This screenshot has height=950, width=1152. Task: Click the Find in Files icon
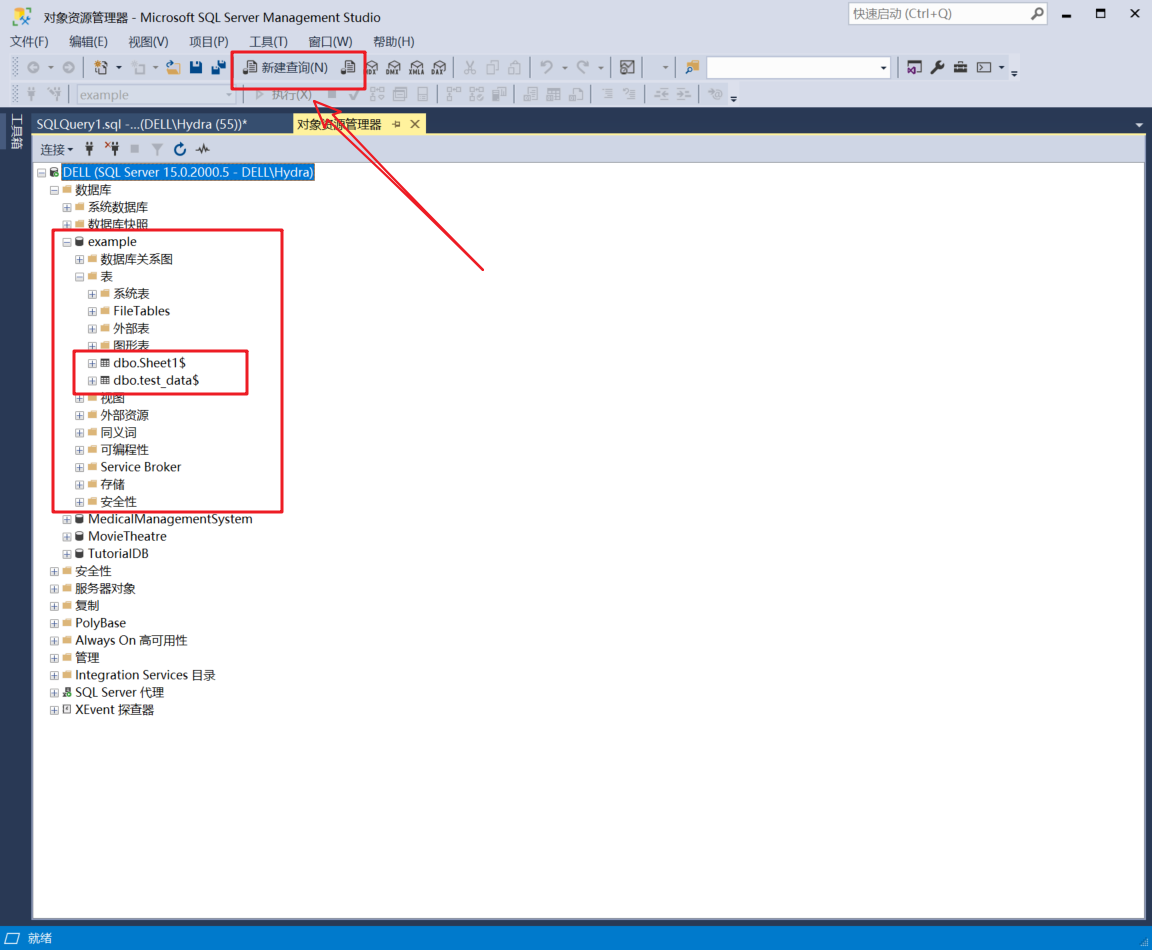(691, 68)
